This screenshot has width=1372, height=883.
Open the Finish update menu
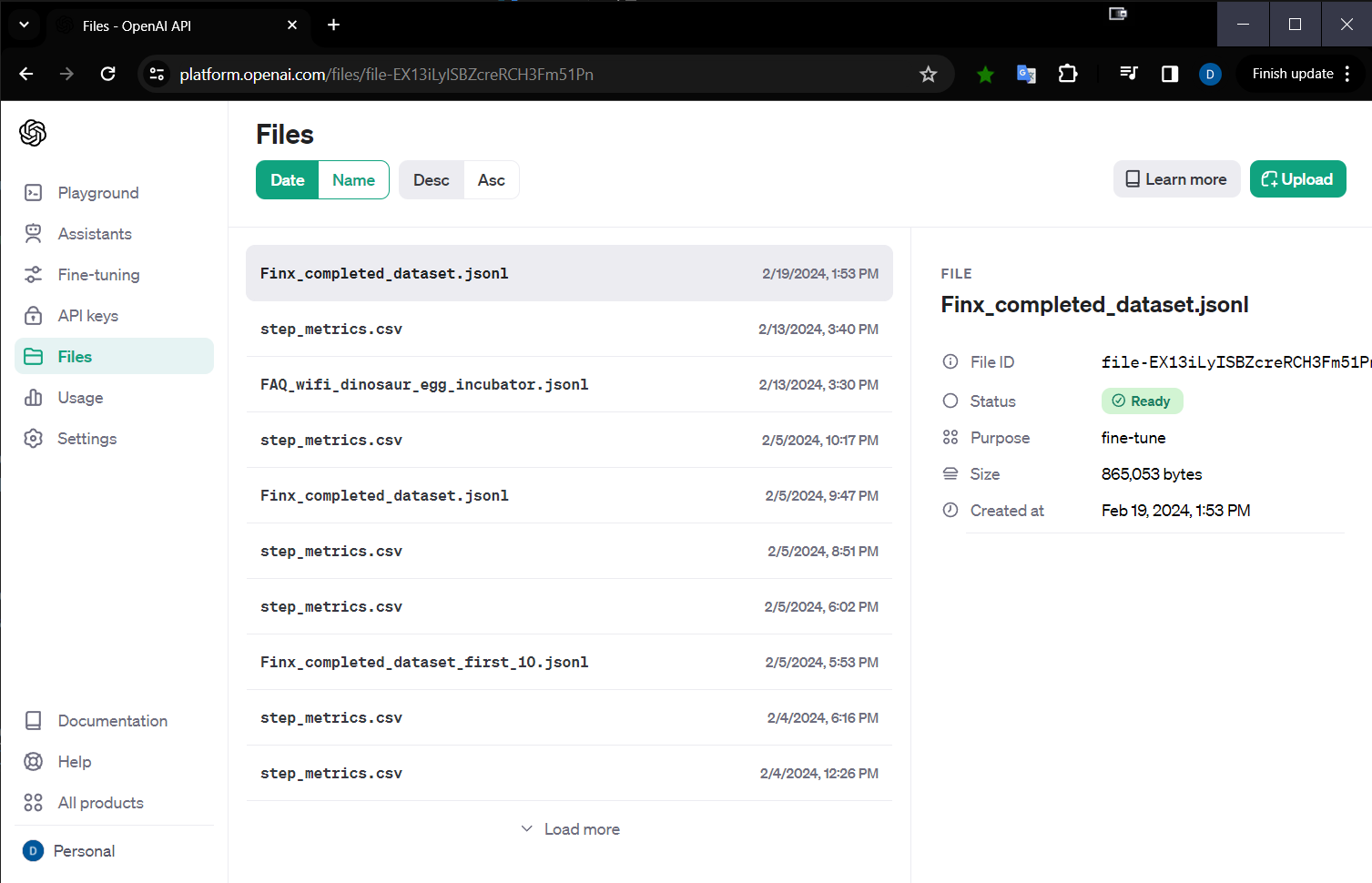click(x=1295, y=74)
